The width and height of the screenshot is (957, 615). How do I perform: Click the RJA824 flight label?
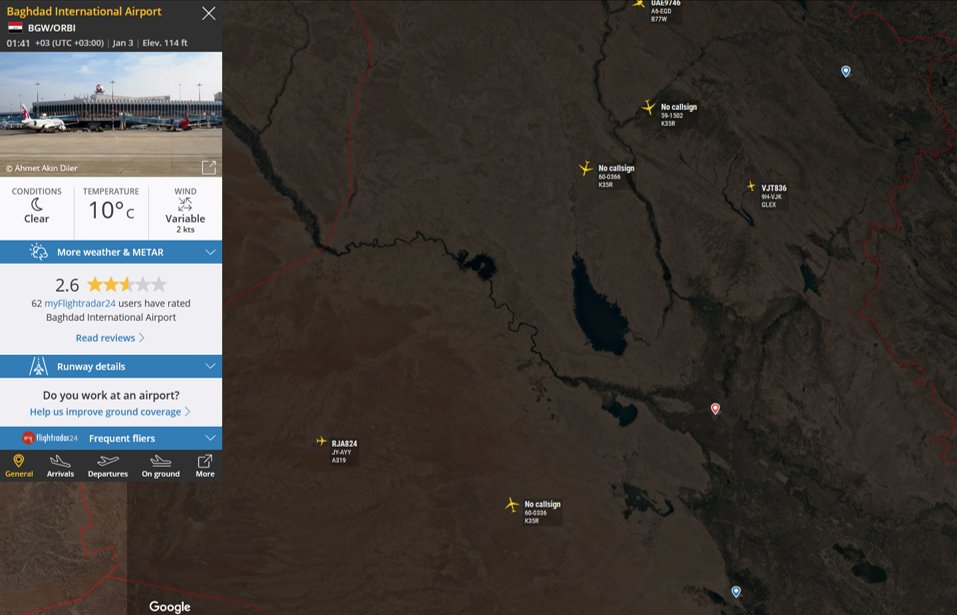coord(344,451)
